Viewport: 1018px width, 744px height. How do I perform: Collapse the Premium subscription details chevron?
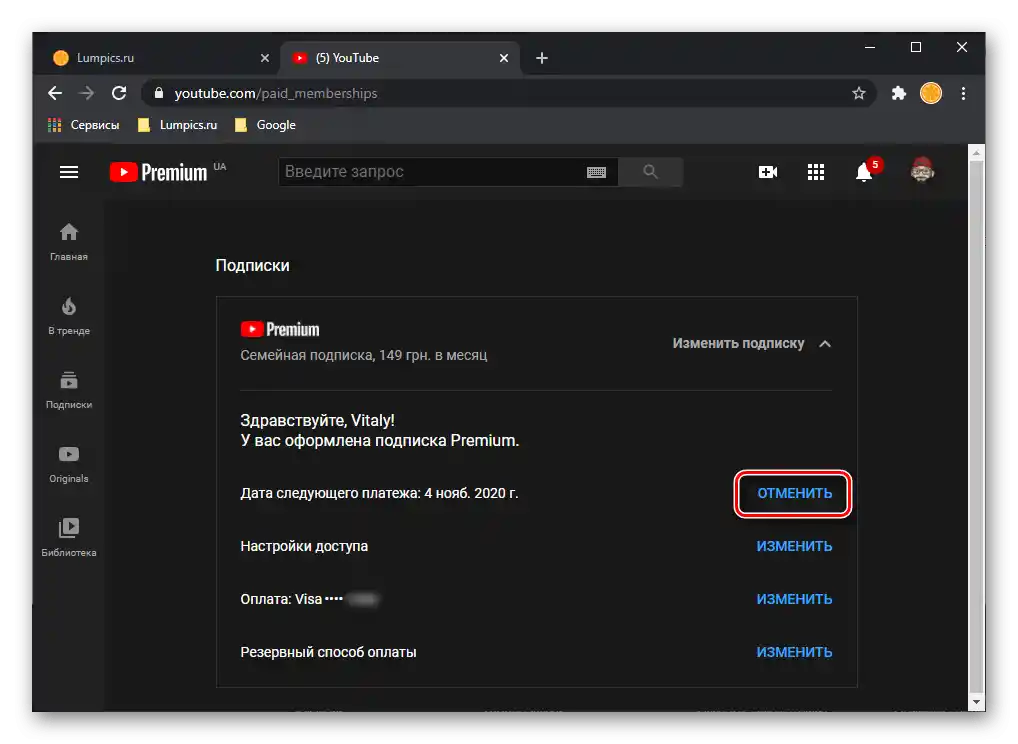pos(826,343)
